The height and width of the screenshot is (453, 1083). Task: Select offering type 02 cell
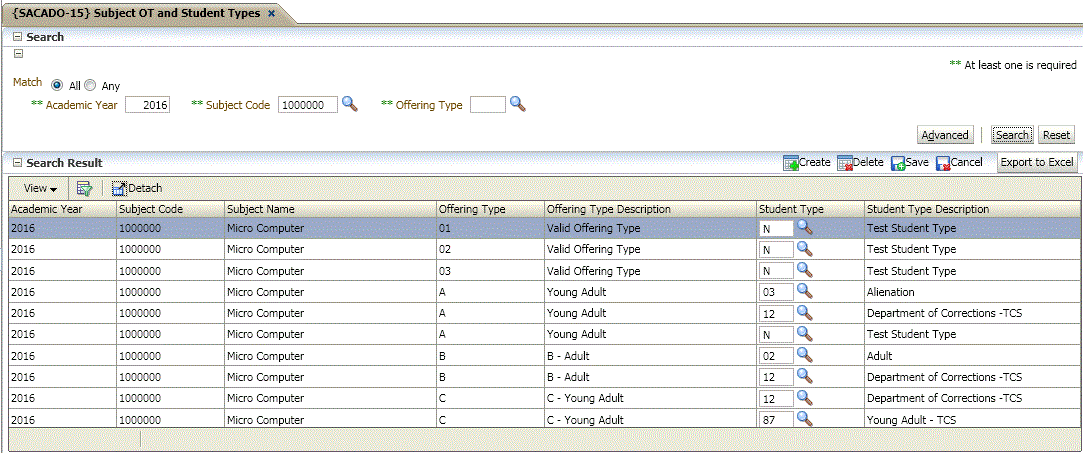tap(490, 249)
